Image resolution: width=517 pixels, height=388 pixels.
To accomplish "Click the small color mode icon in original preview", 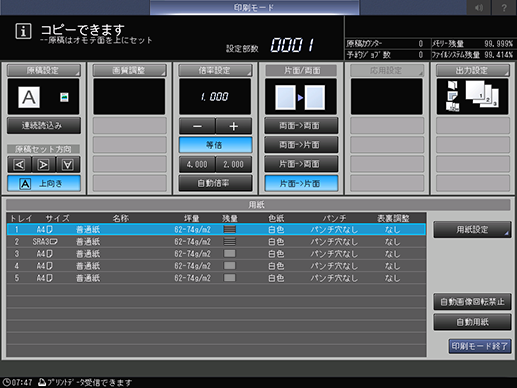I will 64,97.
